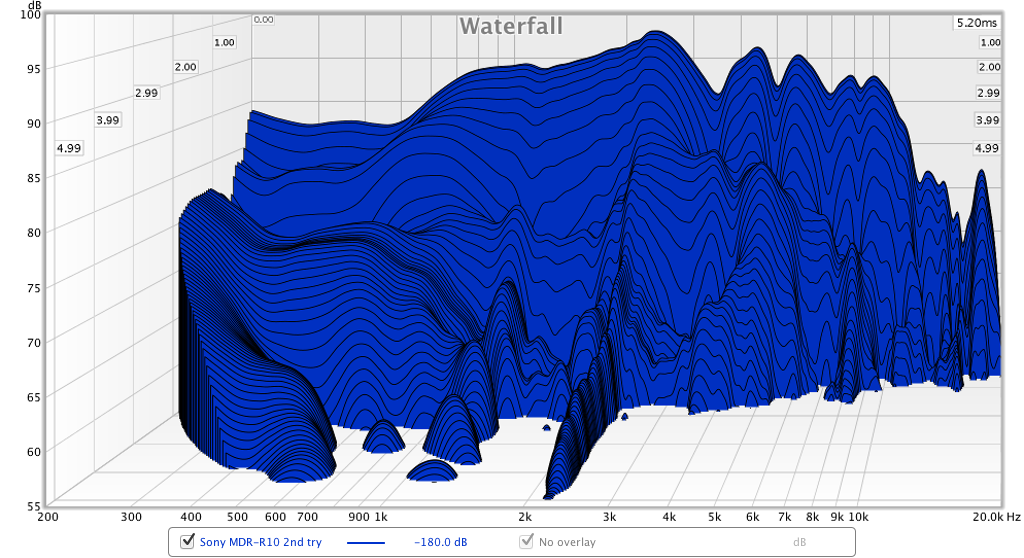
Task: Click the 600 frequency axis label
Action: (x=275, y=517)
